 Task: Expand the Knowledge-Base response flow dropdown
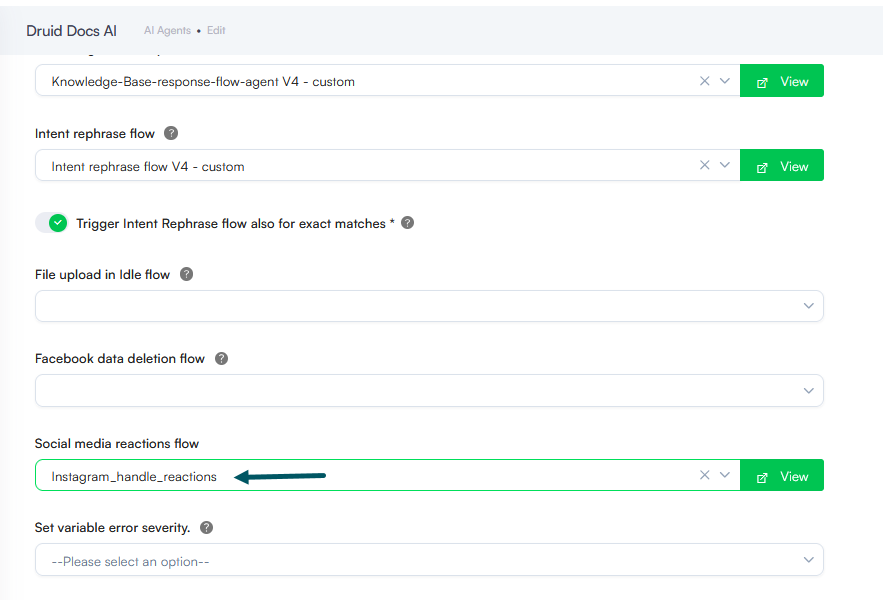pos(725,81)
